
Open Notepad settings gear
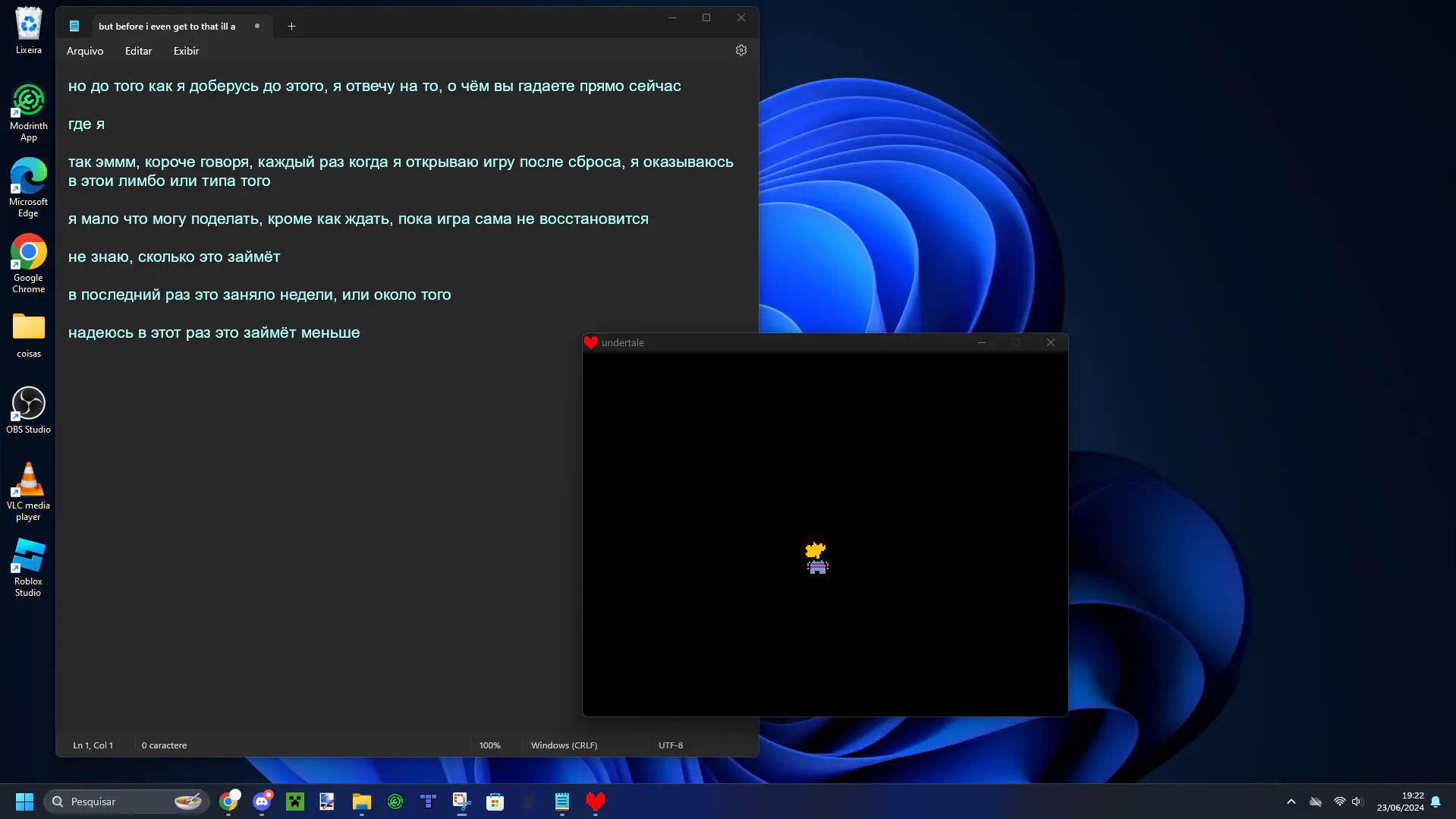741,50
